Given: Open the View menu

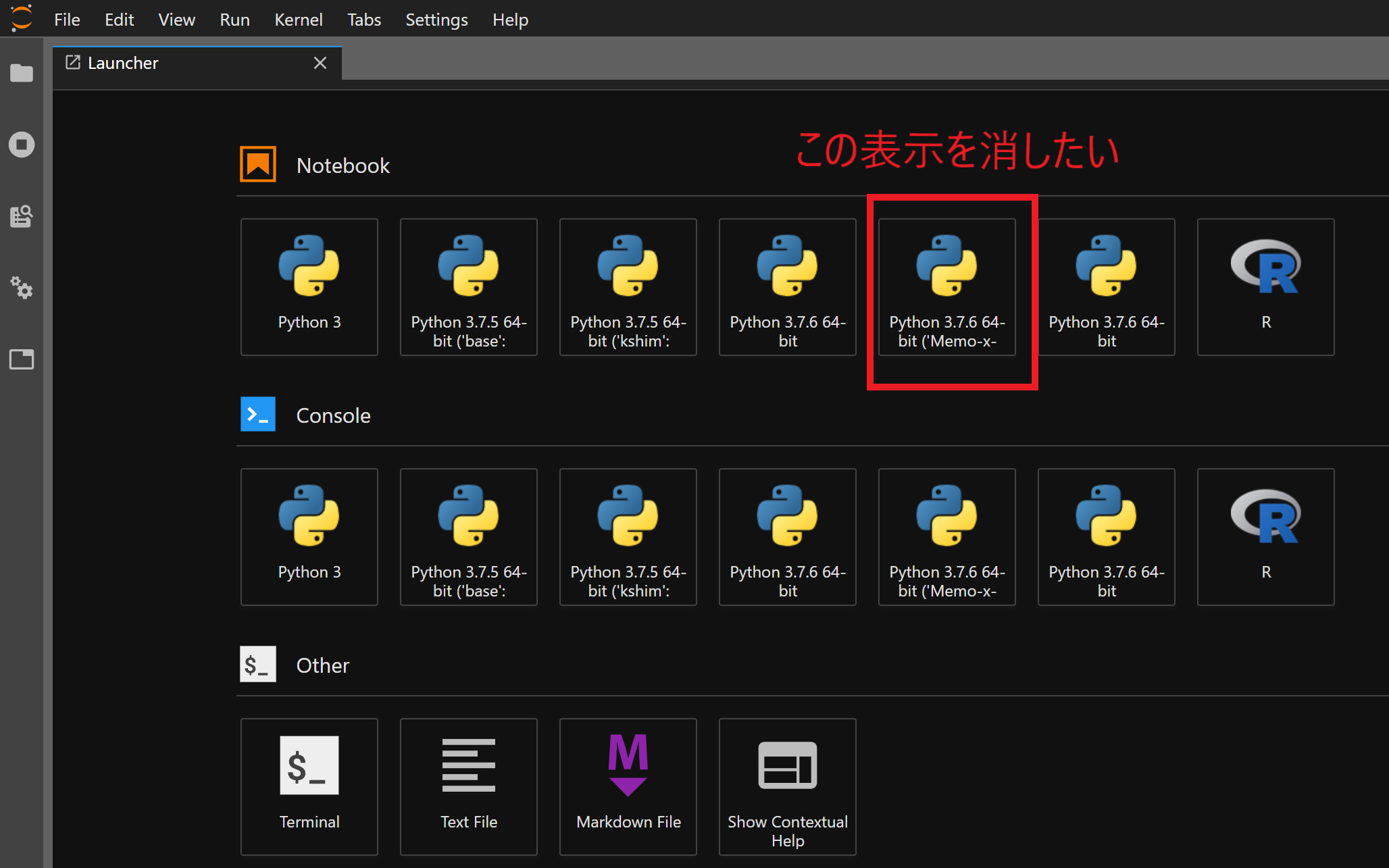Looking at the screenshot, I should 176,20.
